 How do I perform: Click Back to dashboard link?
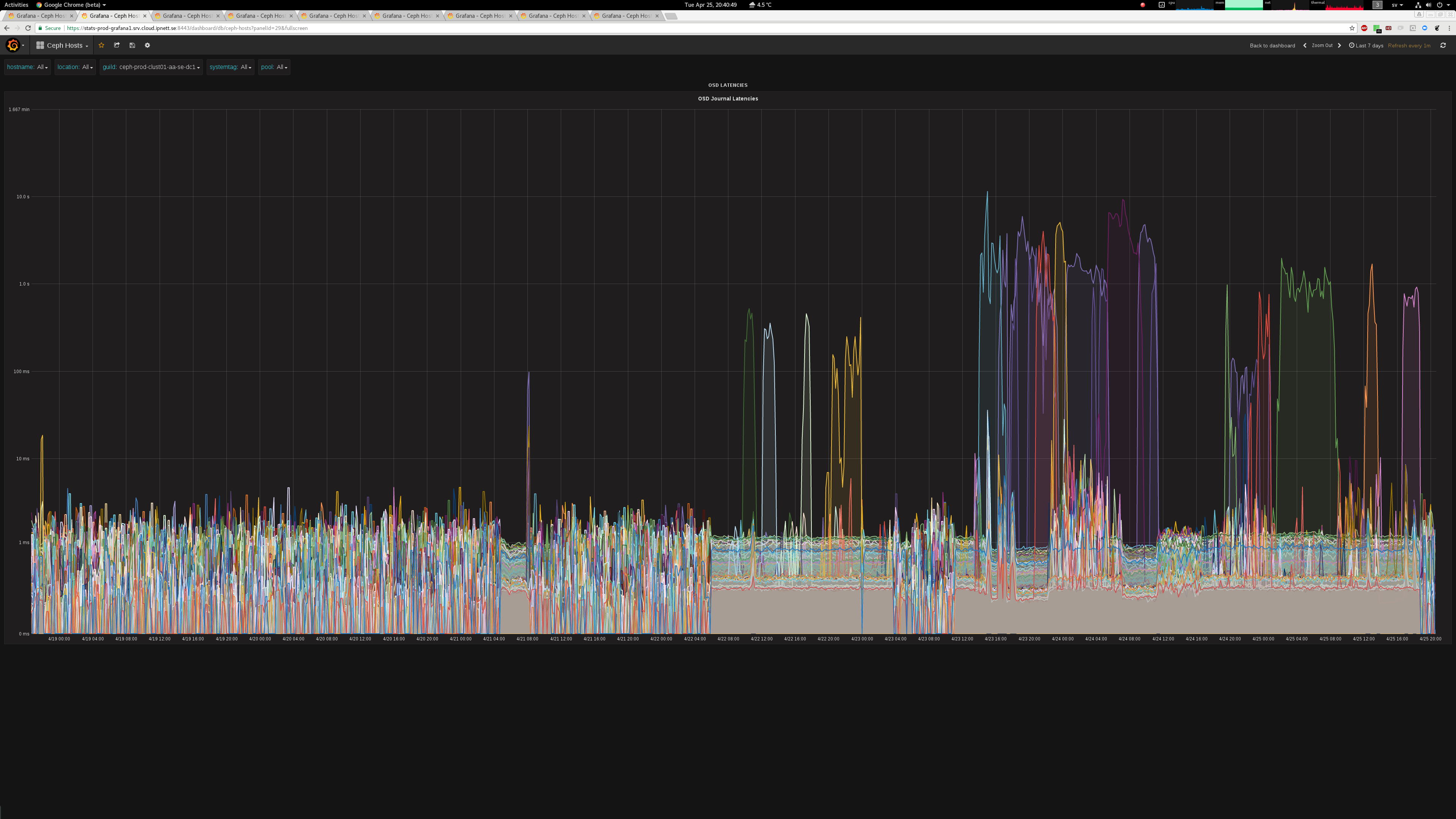(1272, 45)
